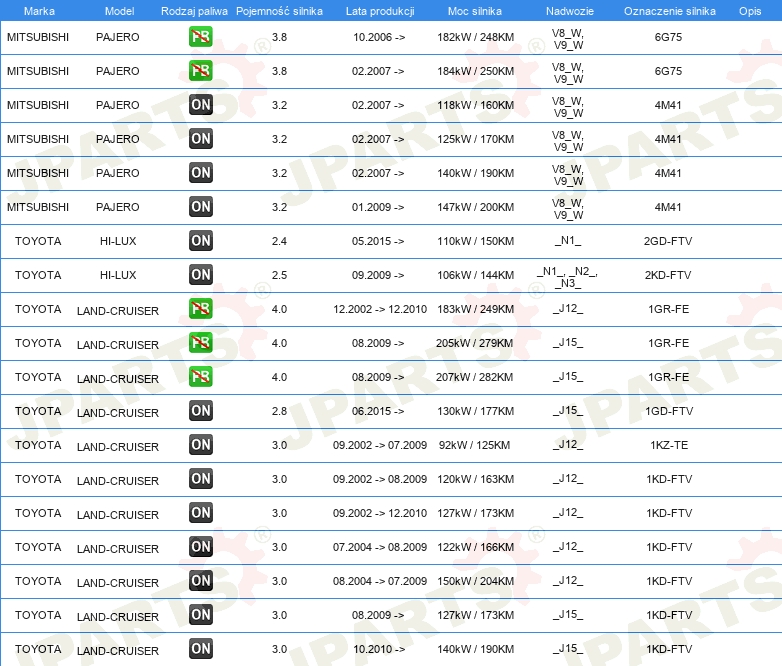The height and width of the screenshot is (666, 782).
Task: Click petrol icon for Pajero 184kW / 250KM
Action: pos(200,71)
